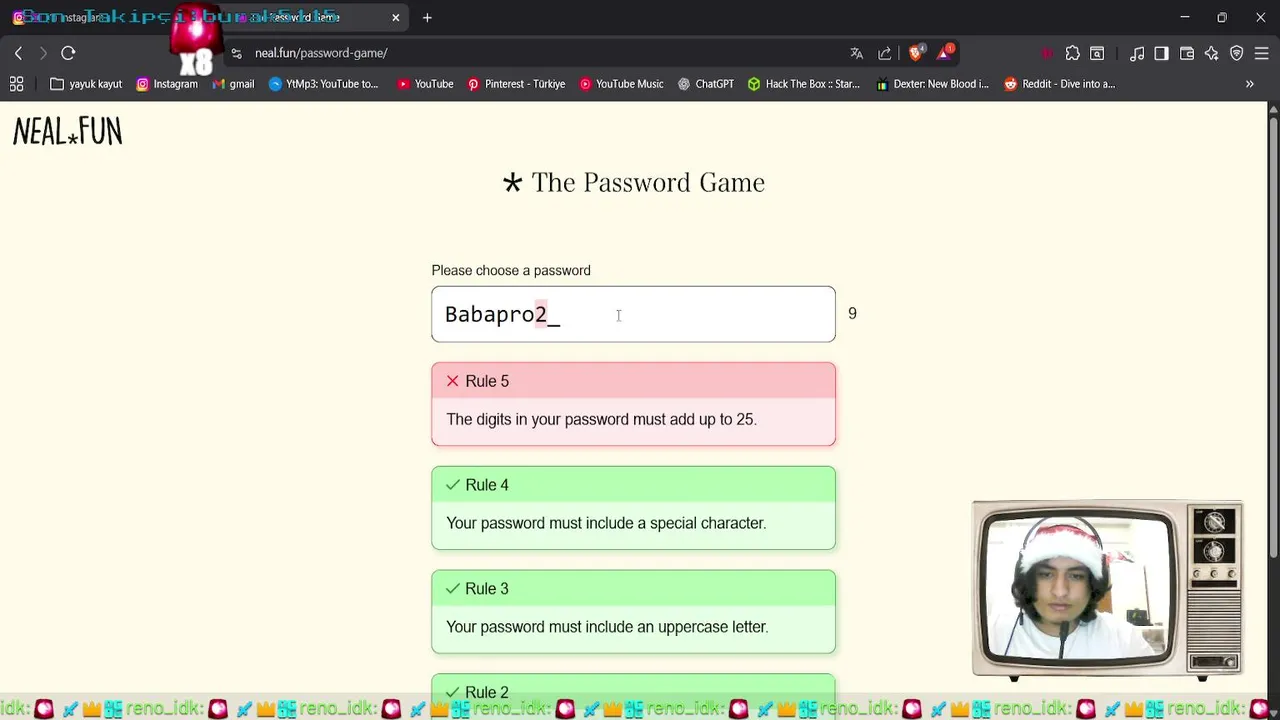Viewport: 1280px width, 720px height.
Task: Click the webcam TV overlay
Action: [1107, 590]
